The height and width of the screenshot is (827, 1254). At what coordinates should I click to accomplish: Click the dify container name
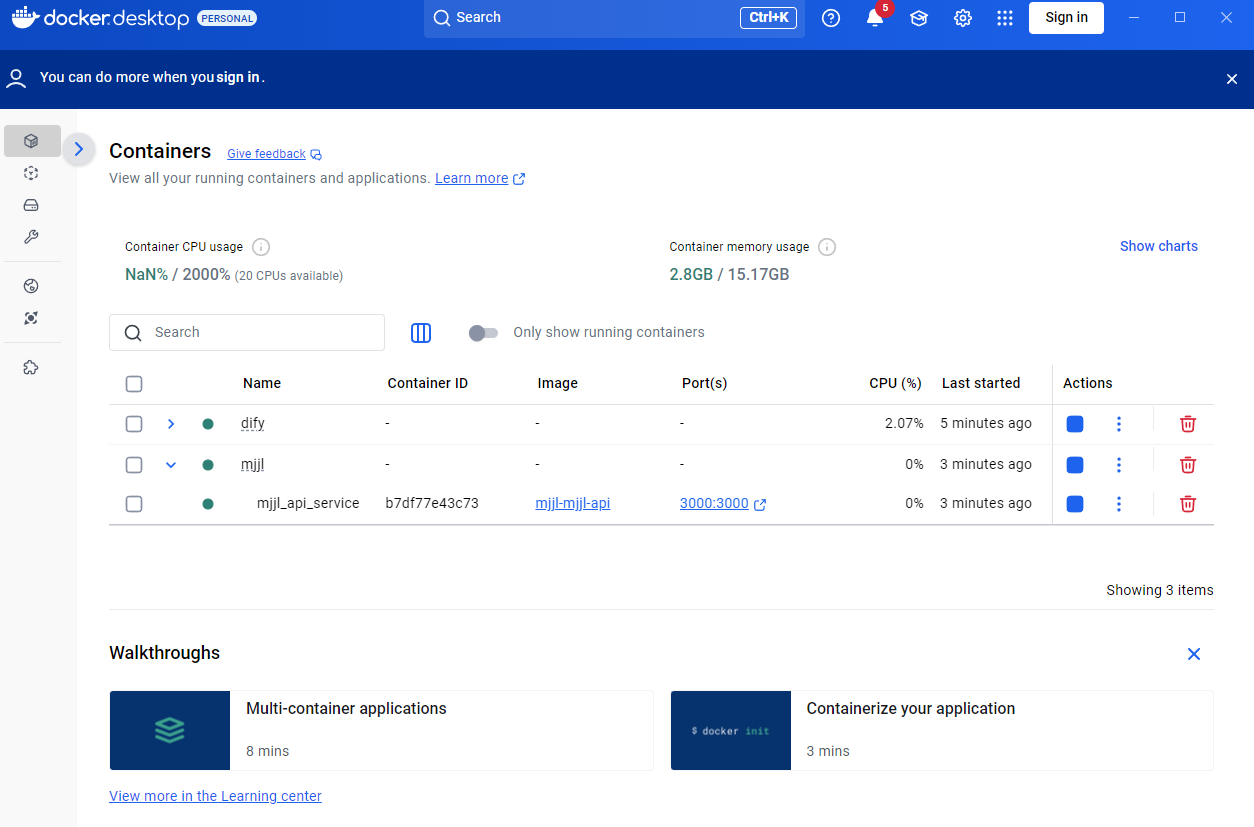tap(253, 424)
